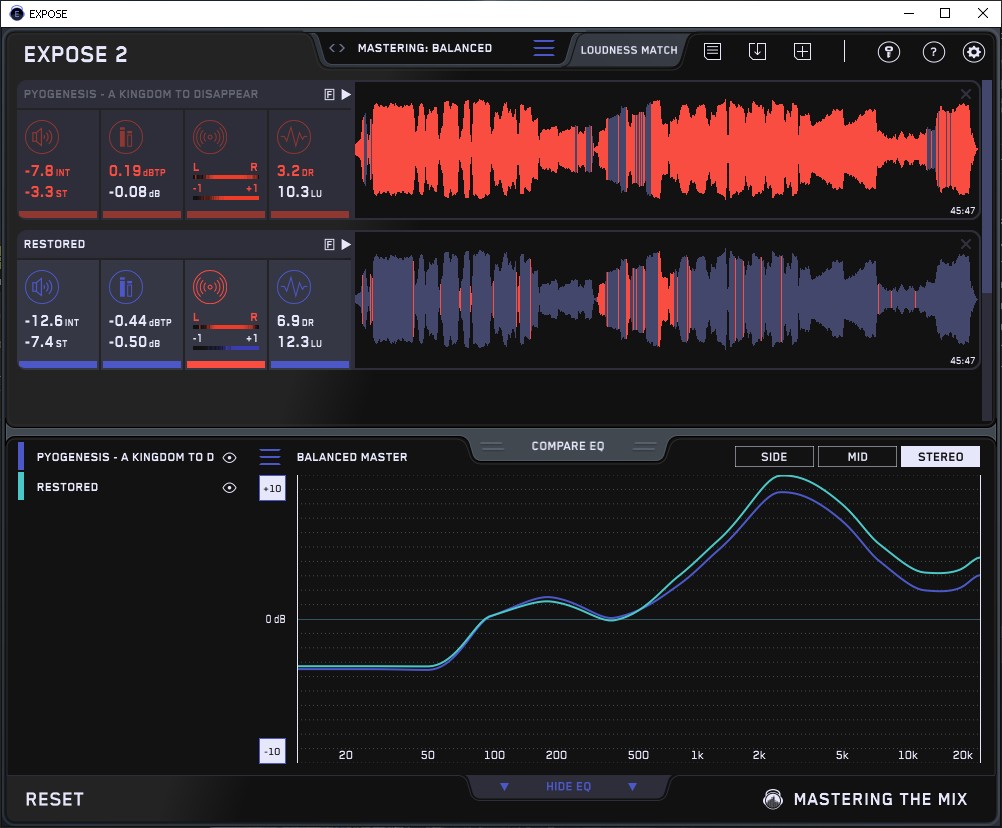
Task: Click the Pyogenesis track waveform
Action: point(667,150)
